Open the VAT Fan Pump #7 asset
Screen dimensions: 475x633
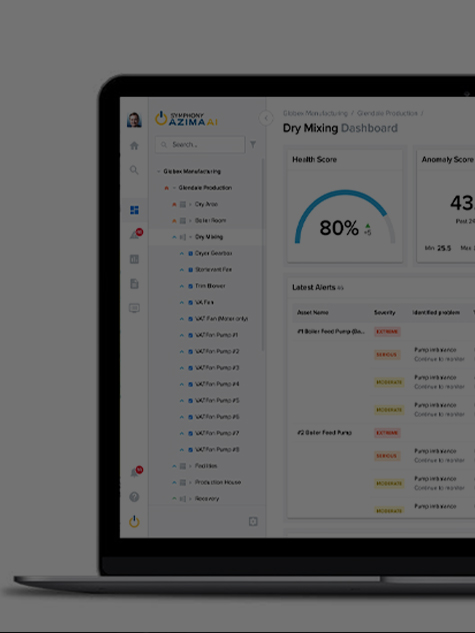pyautogui.click(x=217, y=433)
